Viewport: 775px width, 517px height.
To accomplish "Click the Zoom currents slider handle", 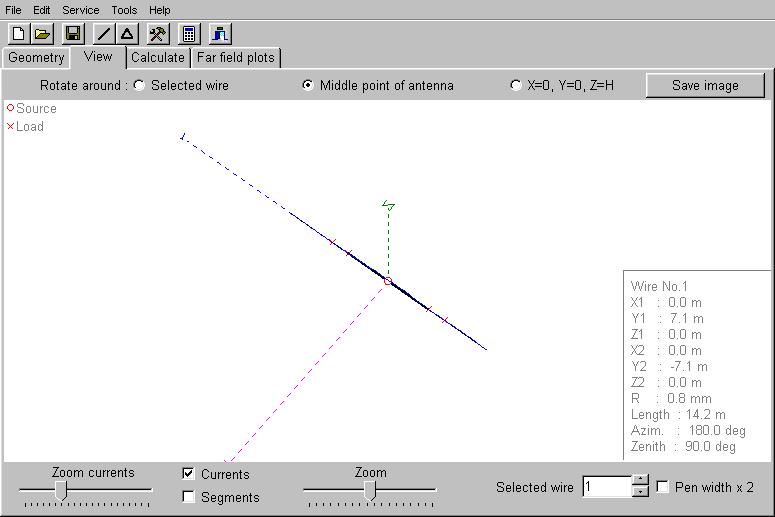I will pos(61,489).
